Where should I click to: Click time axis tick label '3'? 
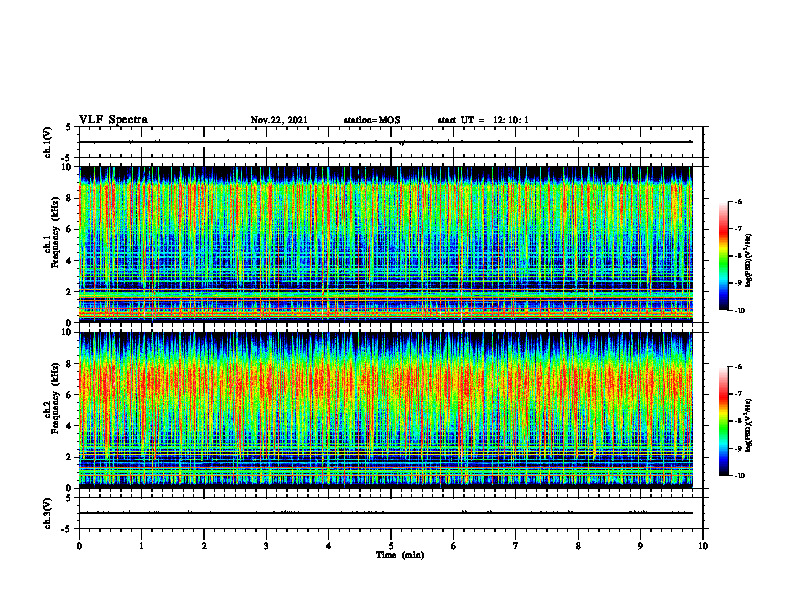[266, 546]
